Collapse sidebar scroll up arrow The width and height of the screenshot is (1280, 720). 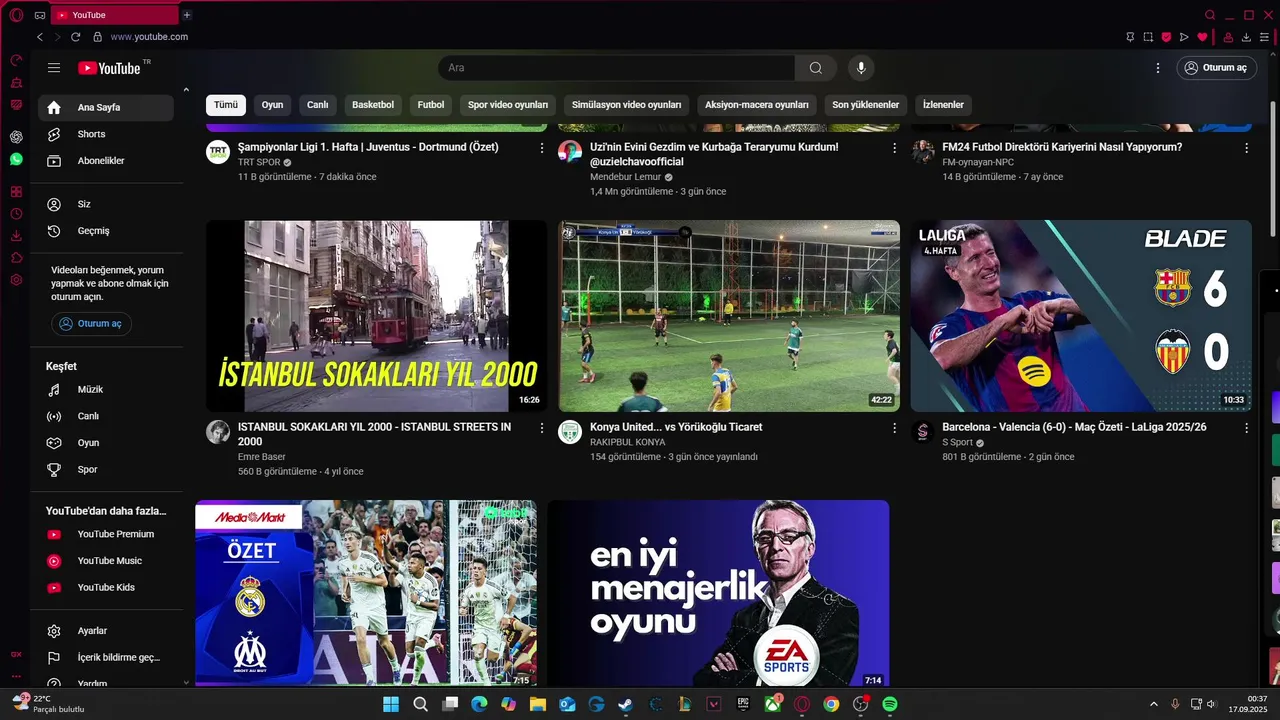[x=186, y=91]
